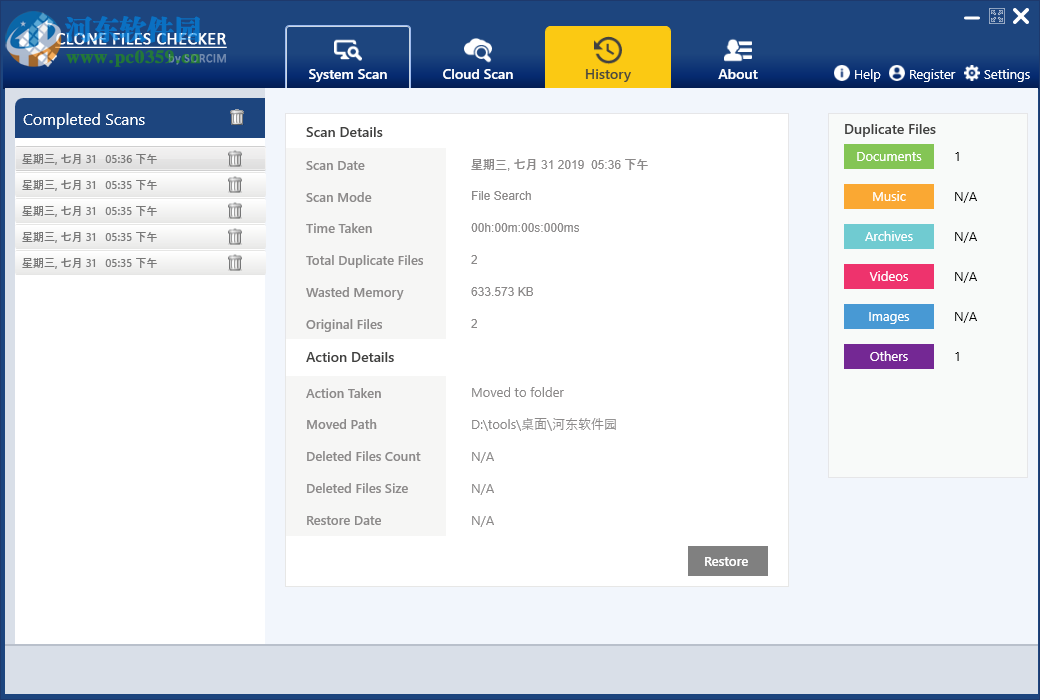Click the Others duplicate files badge
The height and width of the screenshot is (700, 1040).
[888, 356]
